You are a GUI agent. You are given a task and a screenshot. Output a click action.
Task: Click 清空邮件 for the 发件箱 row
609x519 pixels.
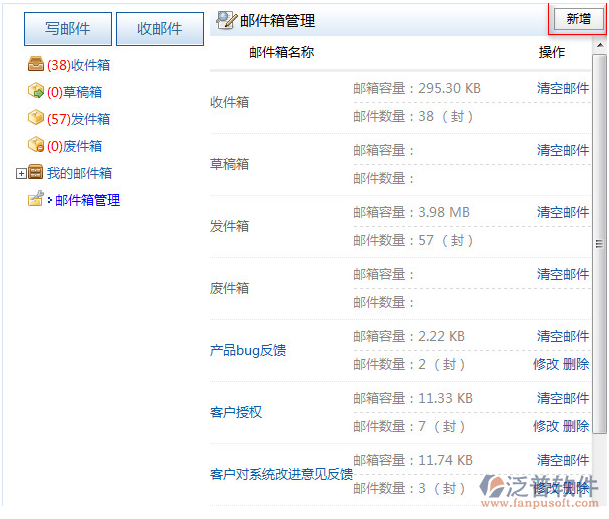point(563,212)
